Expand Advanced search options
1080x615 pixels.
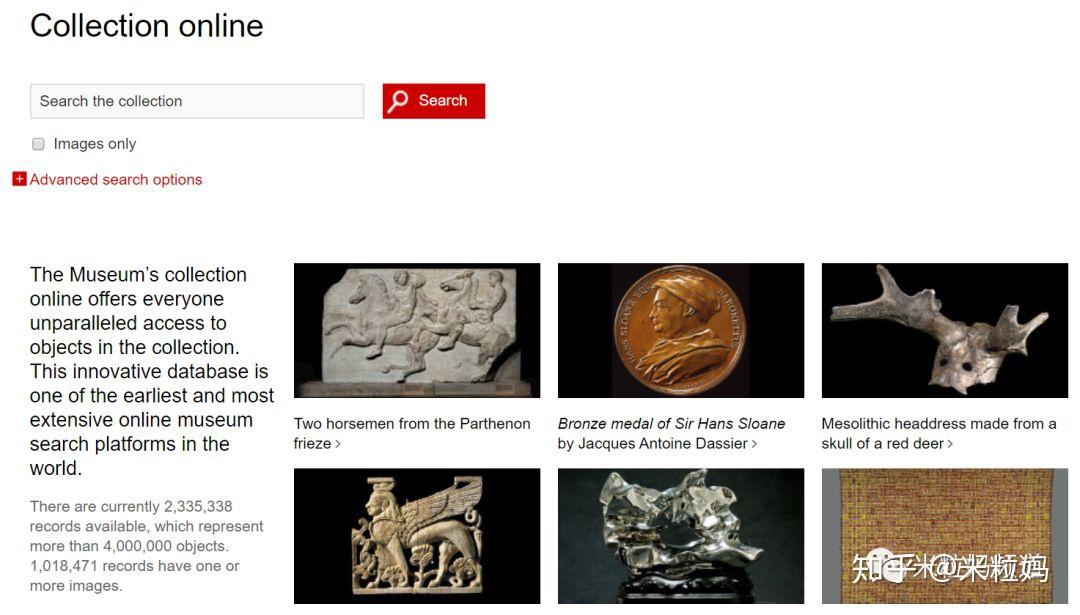pyautogui.click(x=116, y=180)
